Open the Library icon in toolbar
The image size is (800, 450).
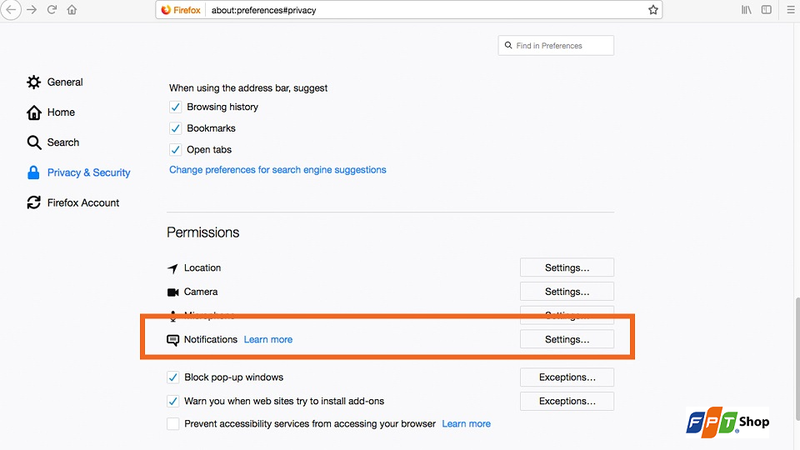746,10
